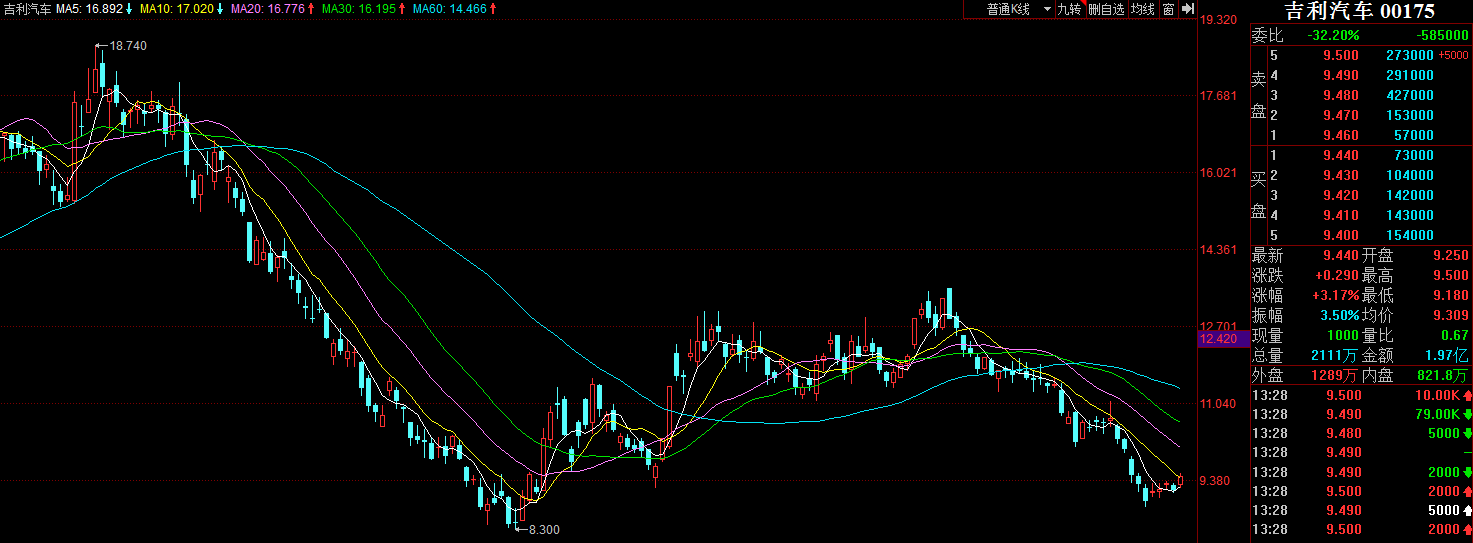Click the MA60 up arrow indicator
Screen dimensions: 1473x543
click(x=493, y=9)
